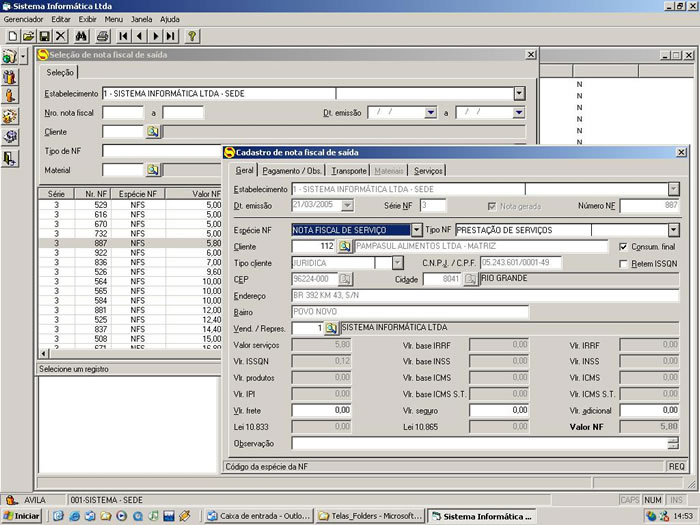Switch to Telas_Folders taskbar button
700x525 pixels.
371,516
